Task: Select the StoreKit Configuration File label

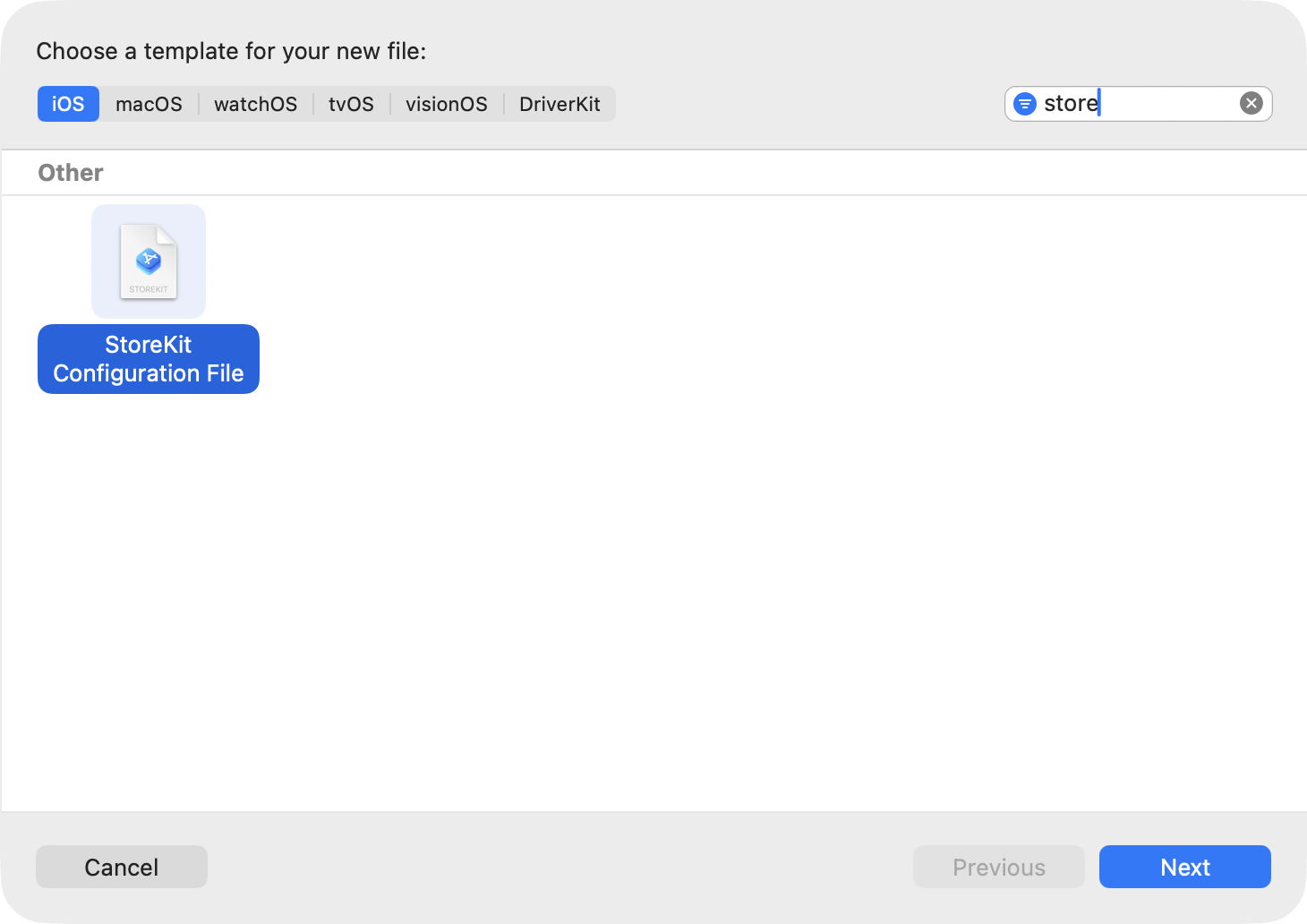Action: (148, 358)
